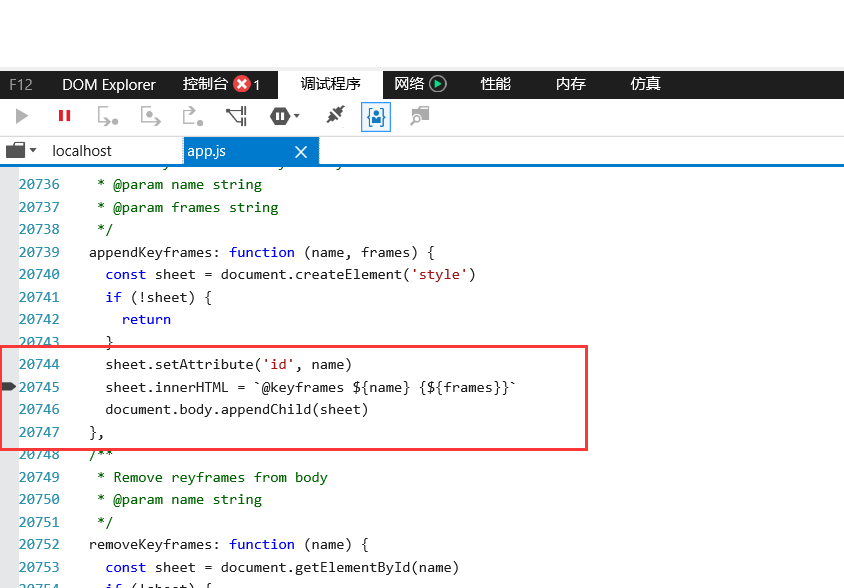Open the 仿真 emulation tab
This screenshot has width=844, height=588.
coord(645,85)
